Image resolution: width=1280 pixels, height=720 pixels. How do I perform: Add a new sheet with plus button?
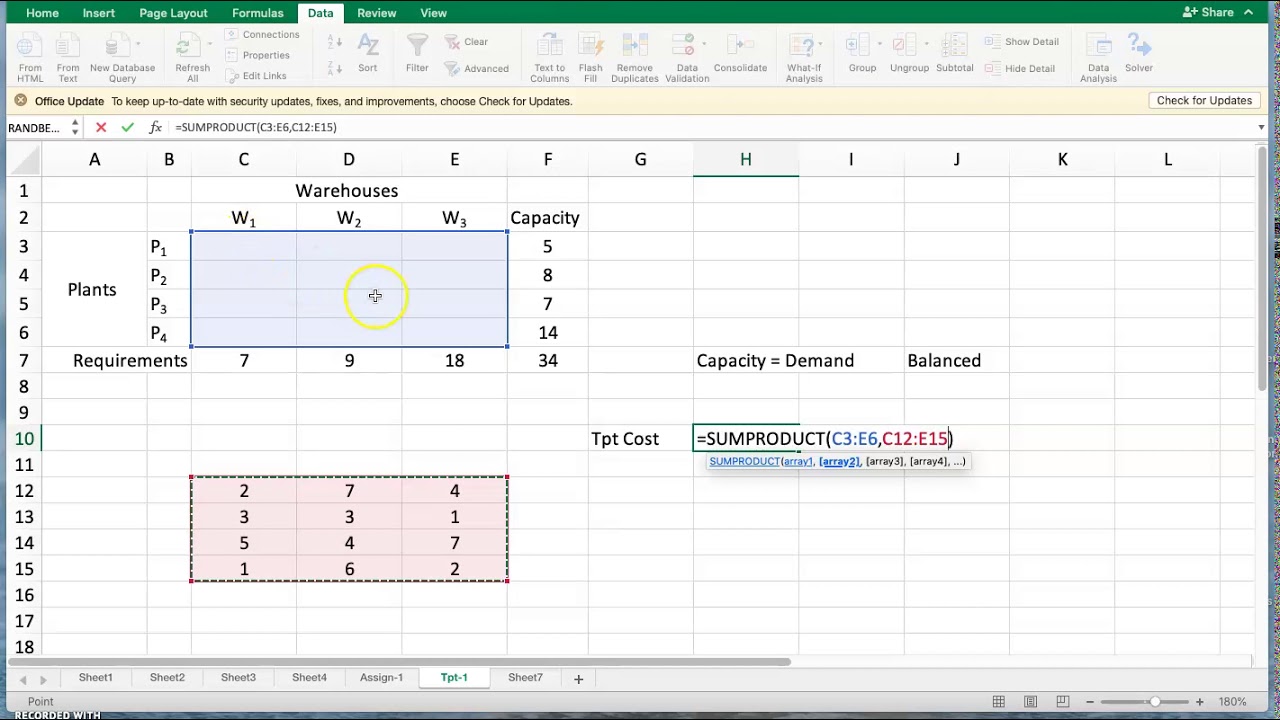tap(578, 679)
